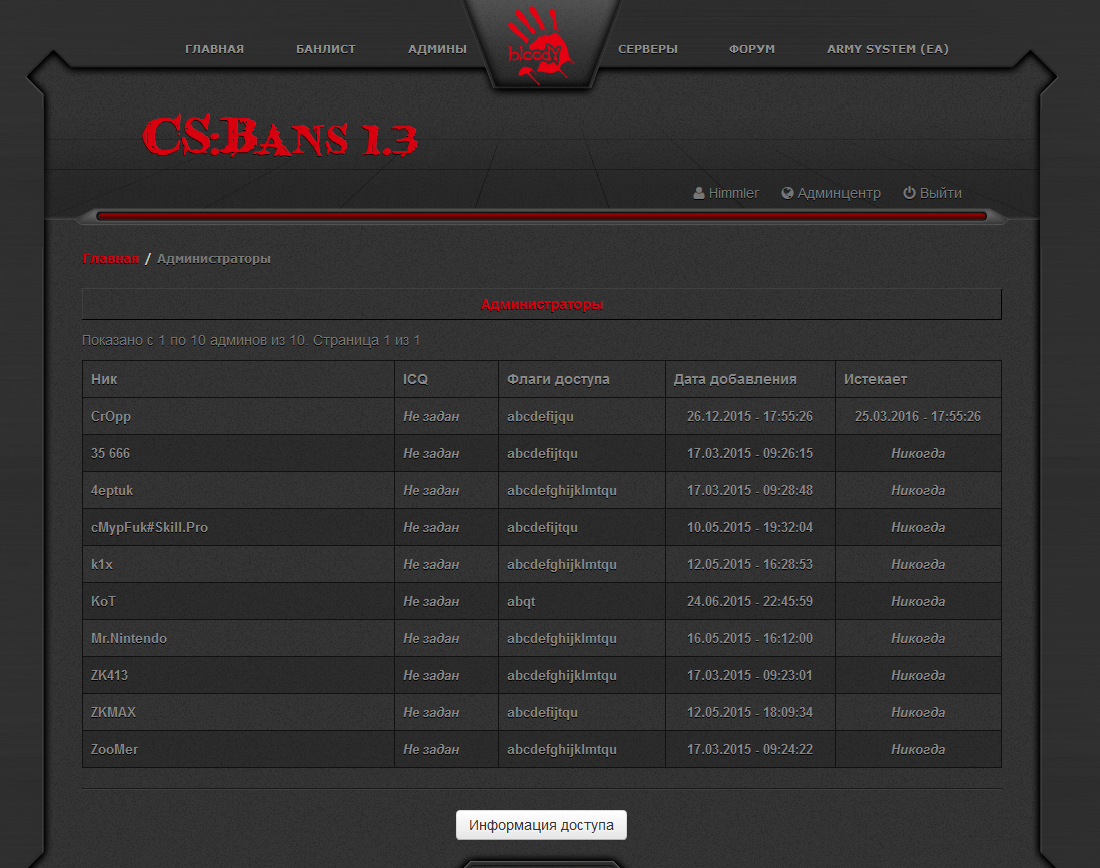Open the ФОРУМ menu item
Screen dimensions: 1100x868
coord(751,49)
